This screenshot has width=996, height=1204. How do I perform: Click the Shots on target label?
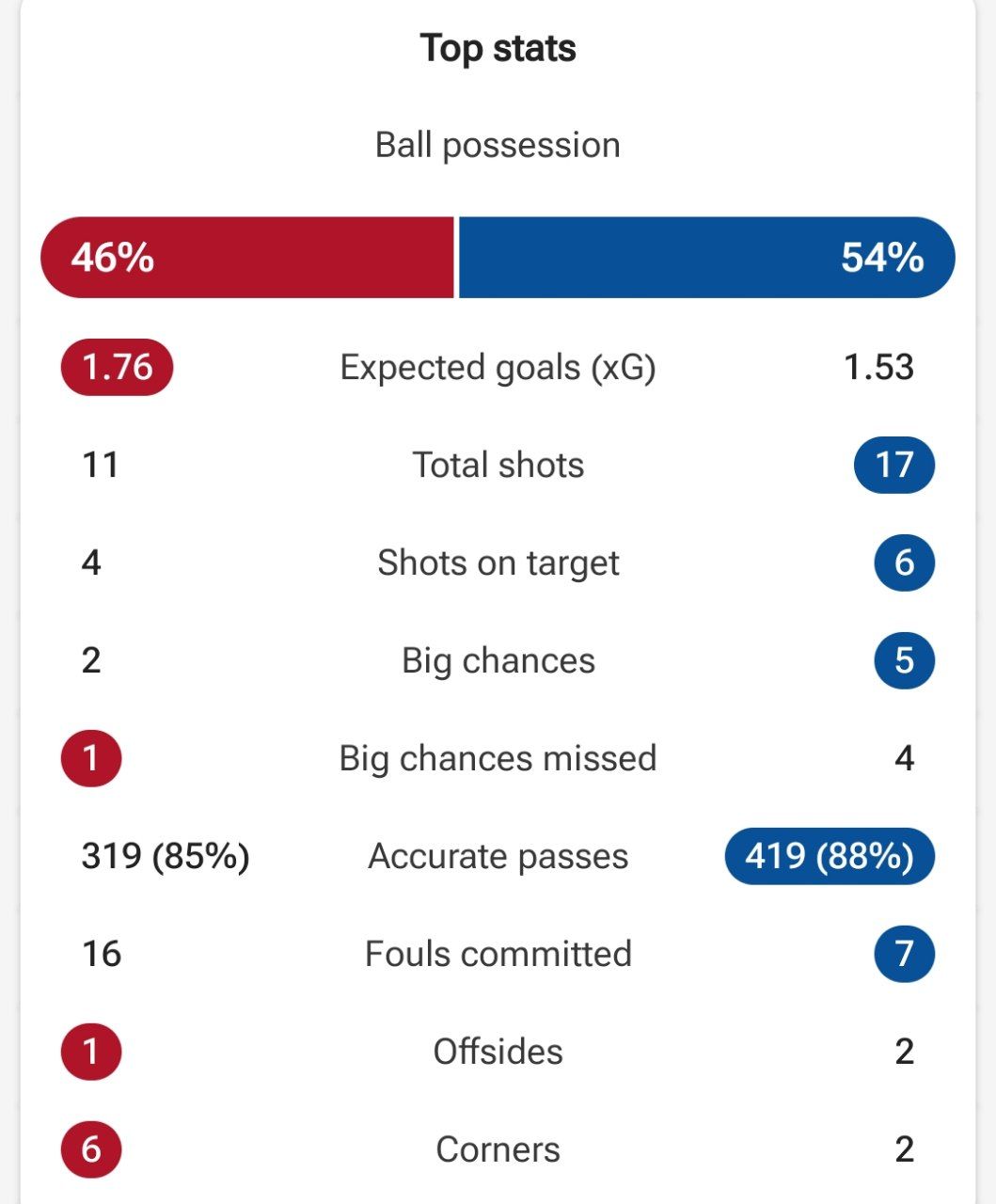tap(498, 562)
